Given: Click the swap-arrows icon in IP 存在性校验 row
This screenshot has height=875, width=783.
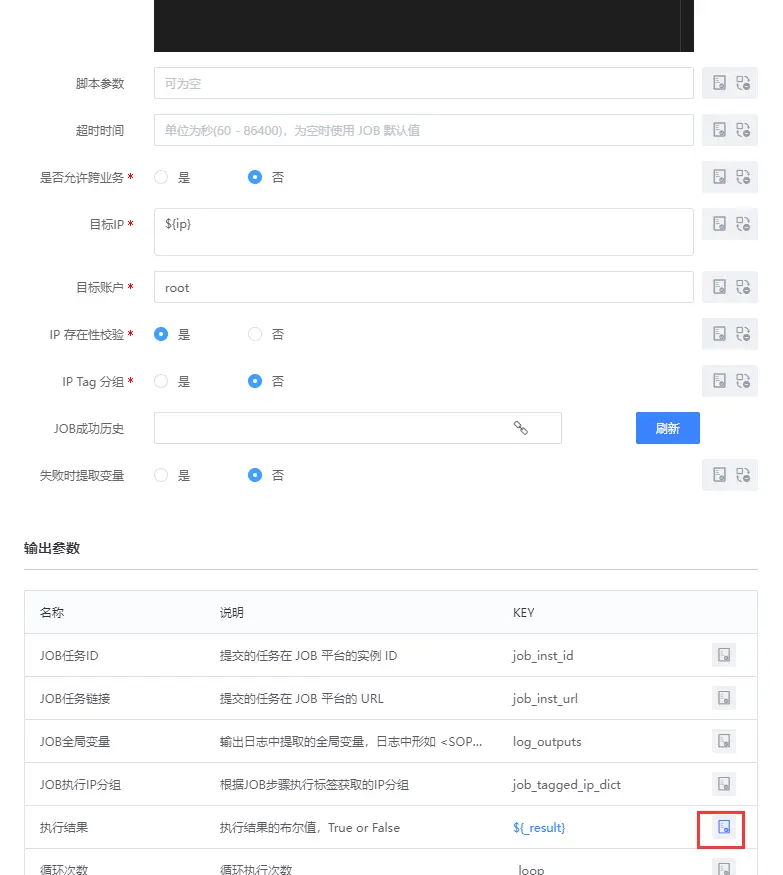Looking at the screenshot, I should (x=743, y=334).
